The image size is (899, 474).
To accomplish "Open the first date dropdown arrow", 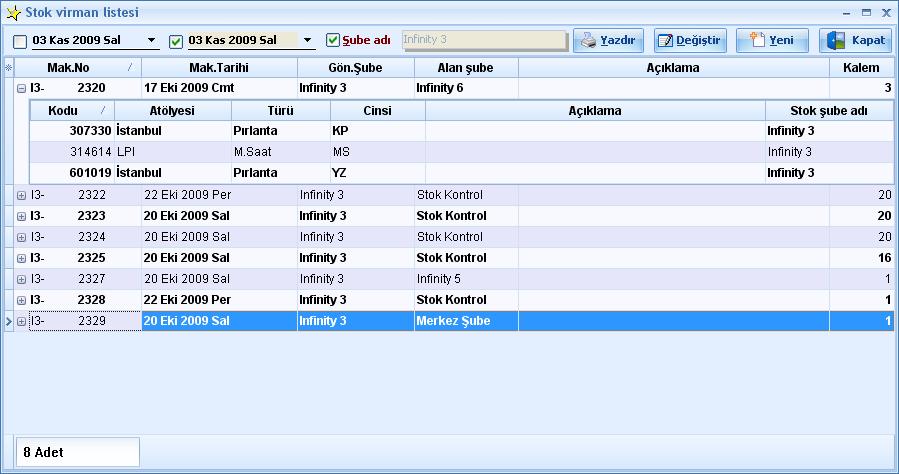I will (x=151, y=40).
